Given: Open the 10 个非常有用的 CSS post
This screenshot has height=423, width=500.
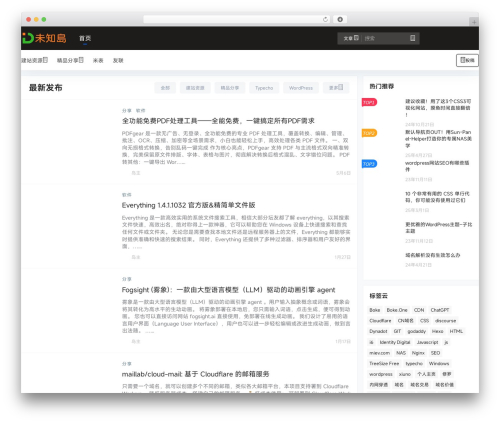Looking at the screenshot, I should (x=437, y=197).
